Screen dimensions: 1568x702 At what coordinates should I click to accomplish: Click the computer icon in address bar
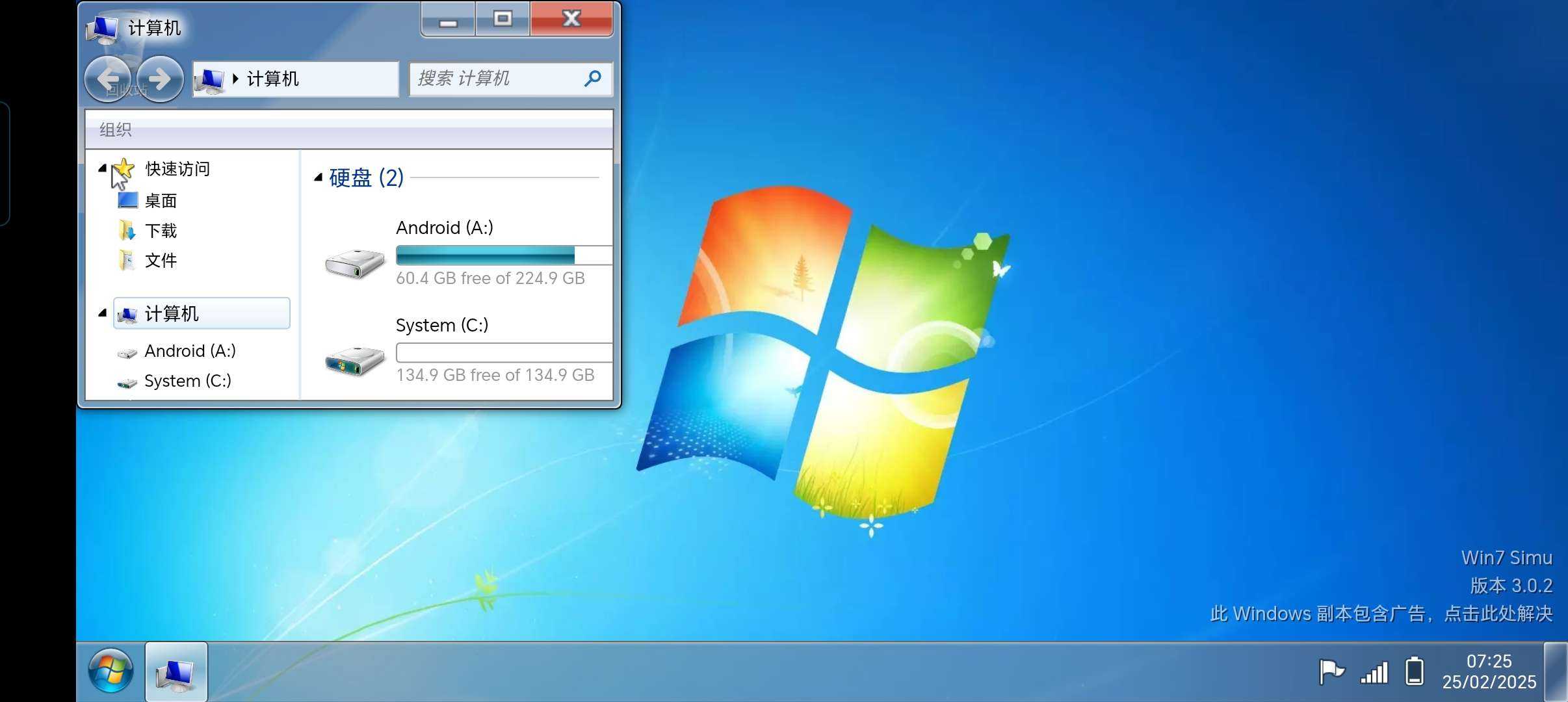[x=210, y=79]
